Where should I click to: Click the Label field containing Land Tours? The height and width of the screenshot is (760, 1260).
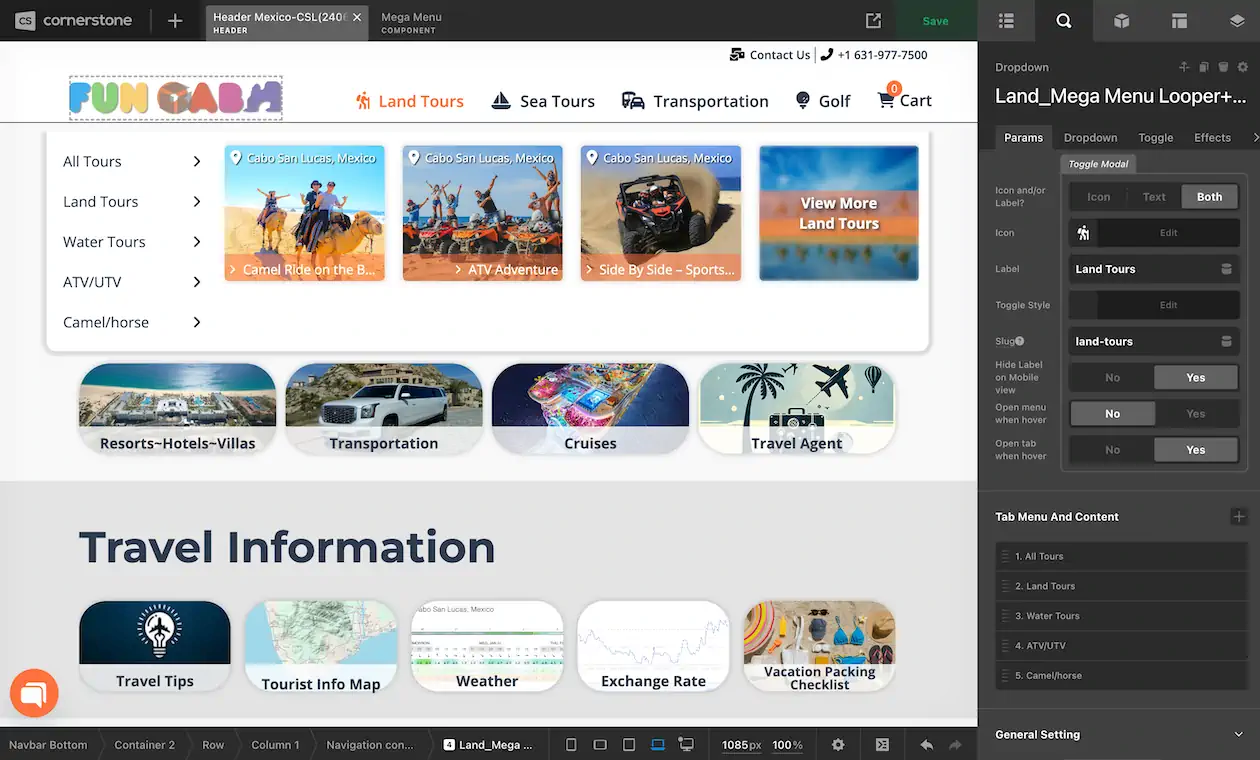click(x=1142, y=269)
